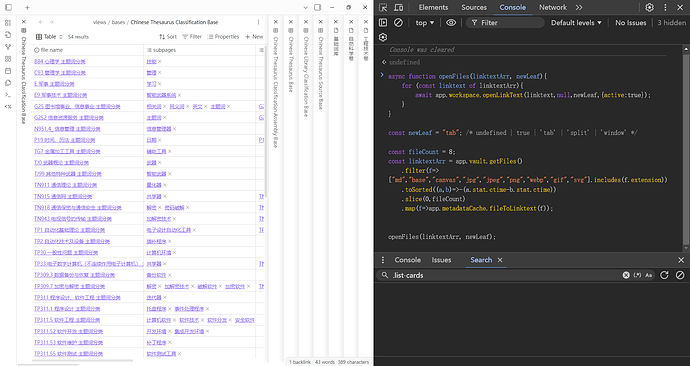
Task: Open the TN915 file link
Action: 63,196
